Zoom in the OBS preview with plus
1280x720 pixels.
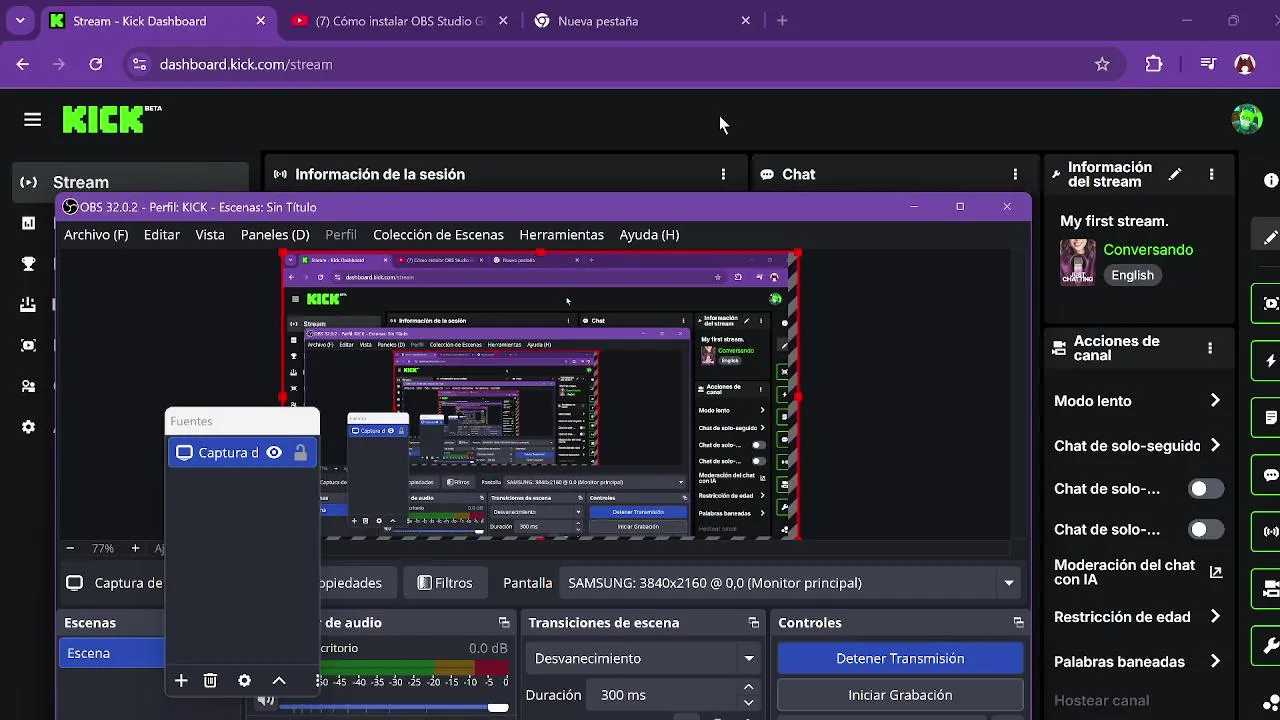135,548
